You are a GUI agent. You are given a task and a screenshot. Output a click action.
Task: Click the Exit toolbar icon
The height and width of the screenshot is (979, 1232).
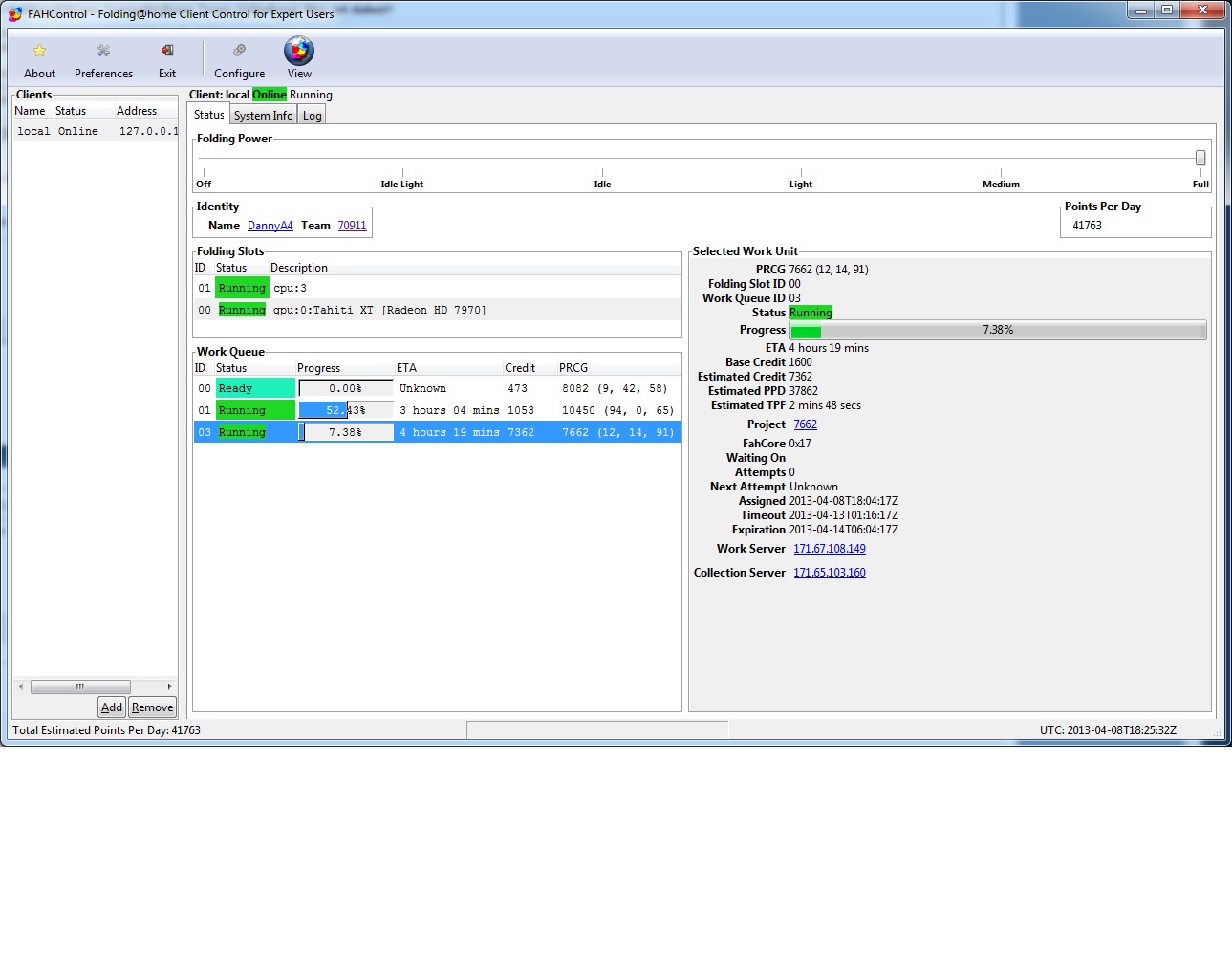tap(167, 60)
